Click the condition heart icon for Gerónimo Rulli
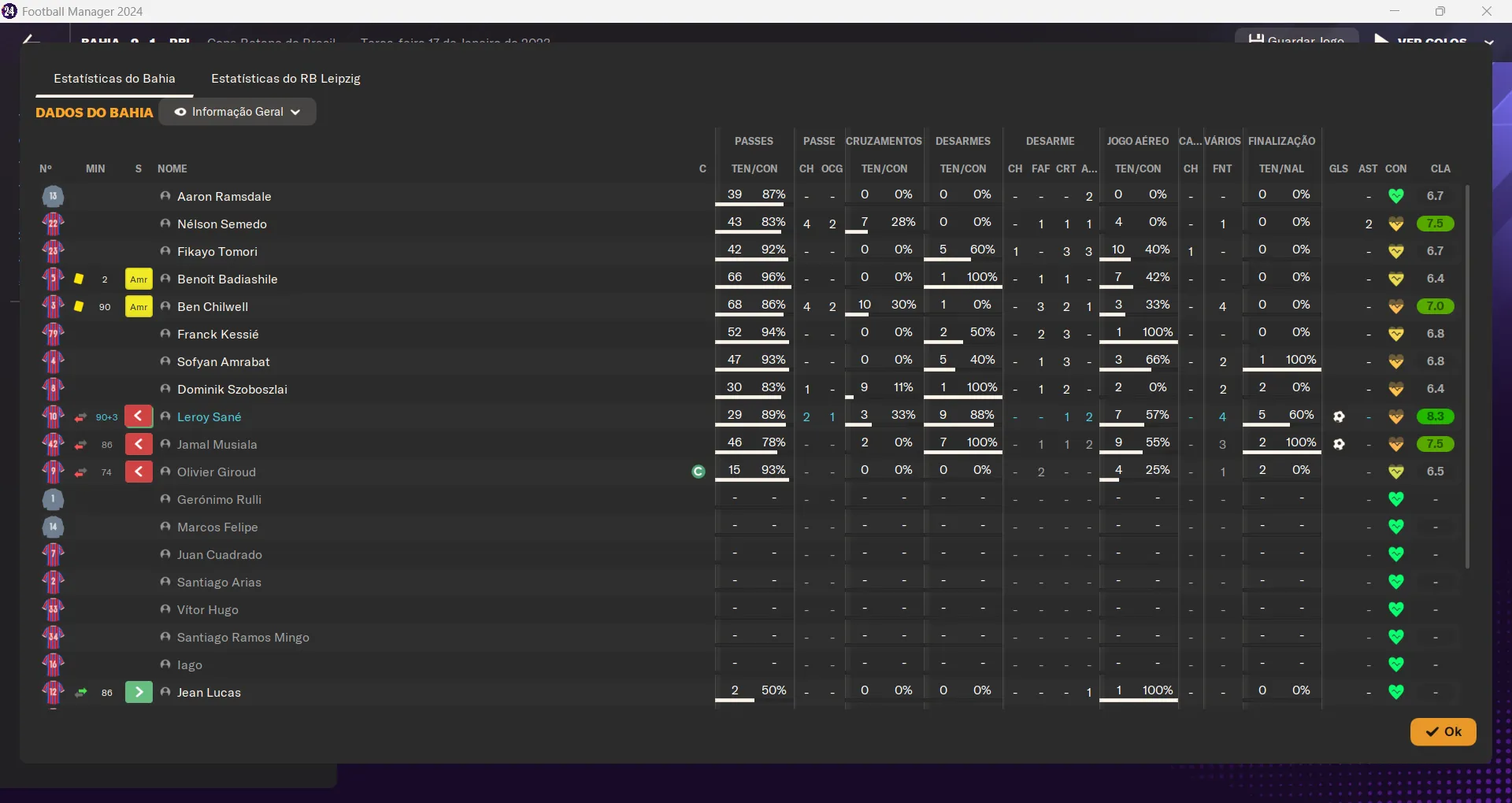The height and width of the screenshot is (803, 1512). click(1396, 499)
